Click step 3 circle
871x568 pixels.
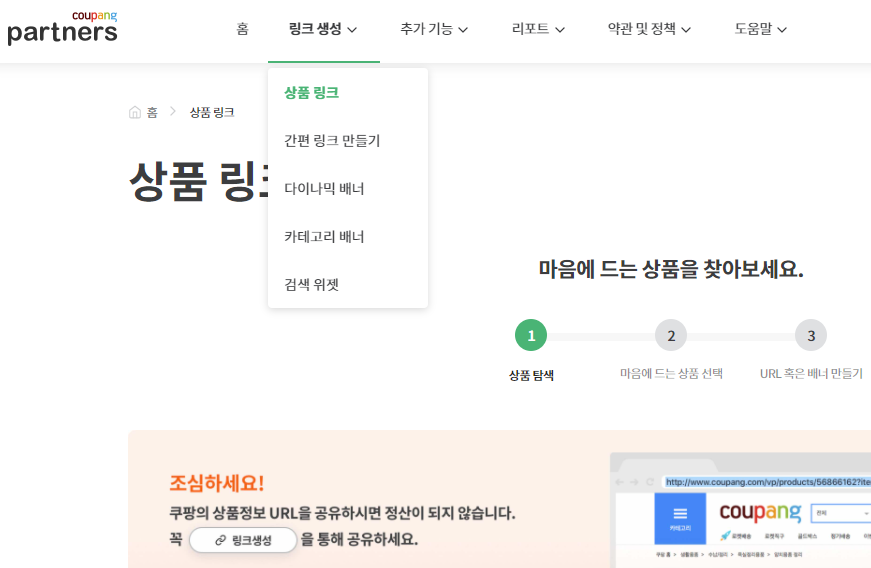811,335
